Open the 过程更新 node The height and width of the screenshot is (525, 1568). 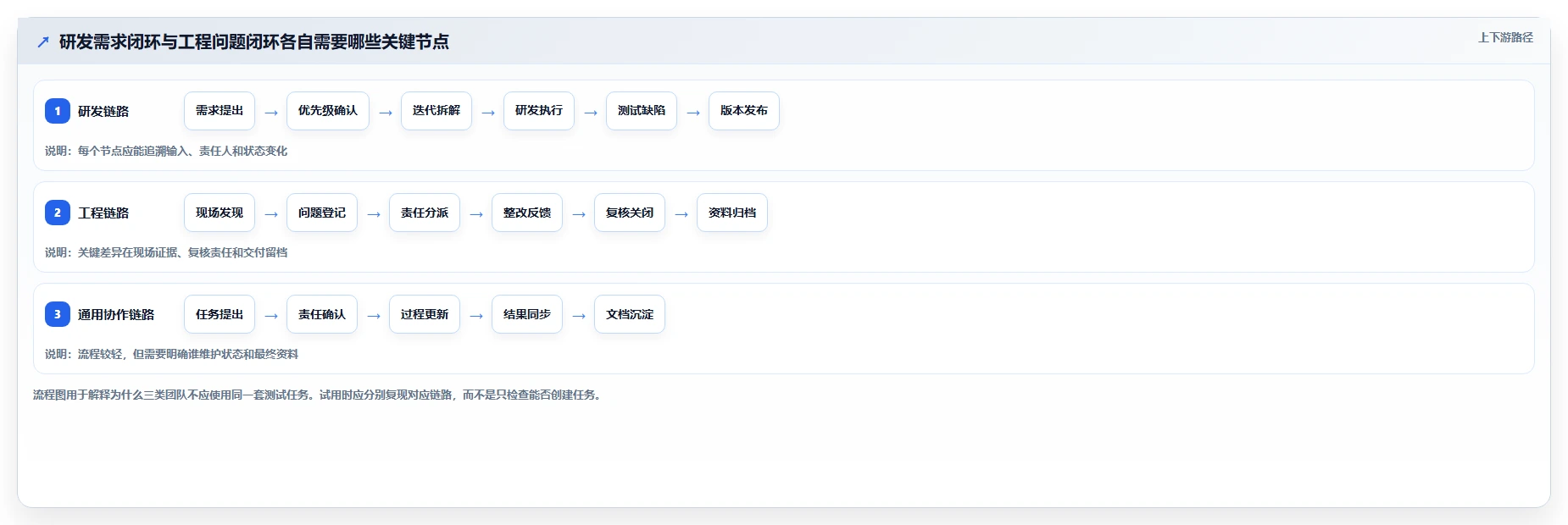425,314
